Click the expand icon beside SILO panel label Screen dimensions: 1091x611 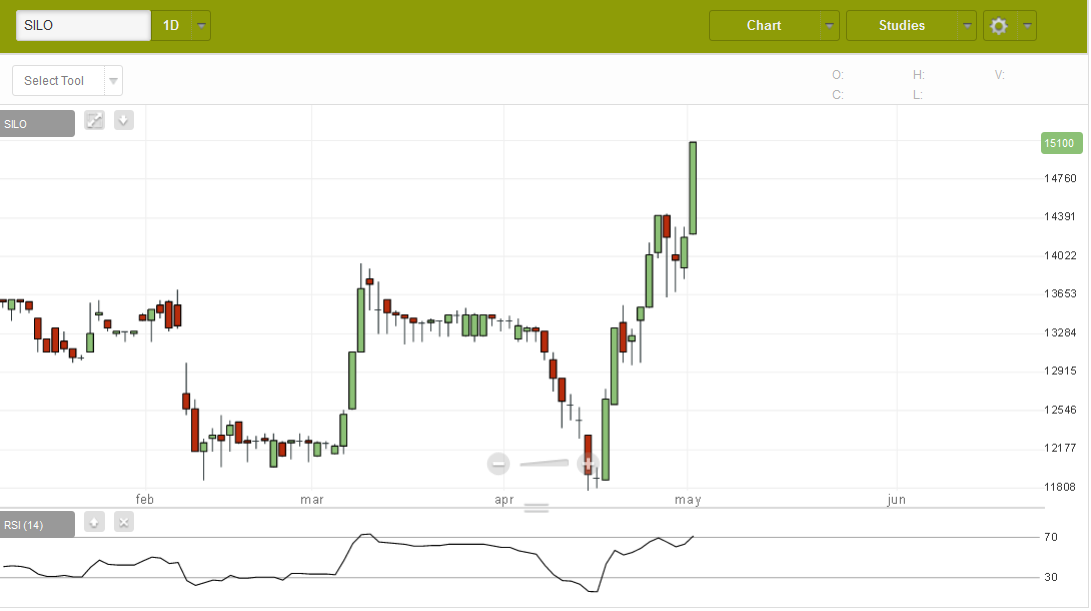pyautogui.click(x=94, y=121)
